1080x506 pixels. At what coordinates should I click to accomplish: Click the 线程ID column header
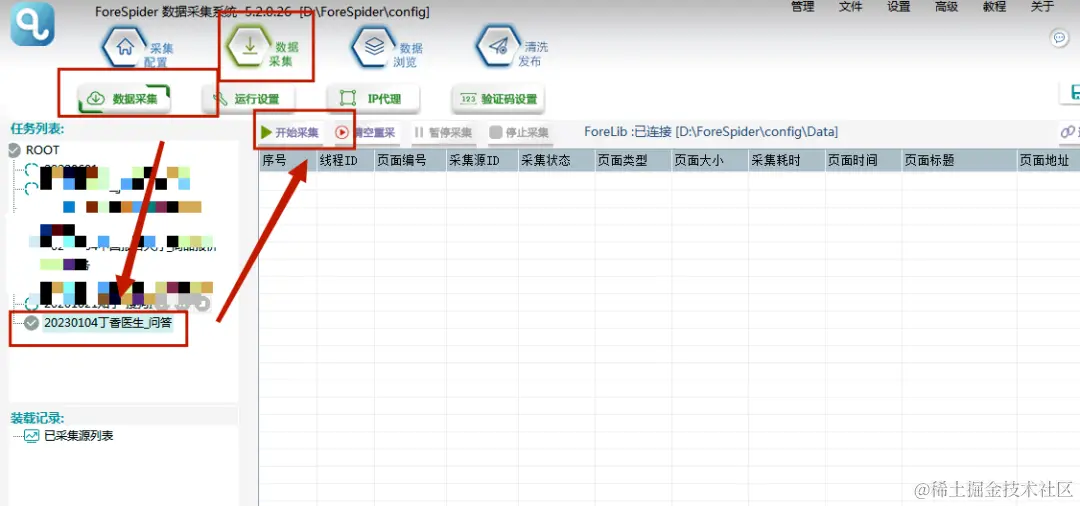pos(345,160)
